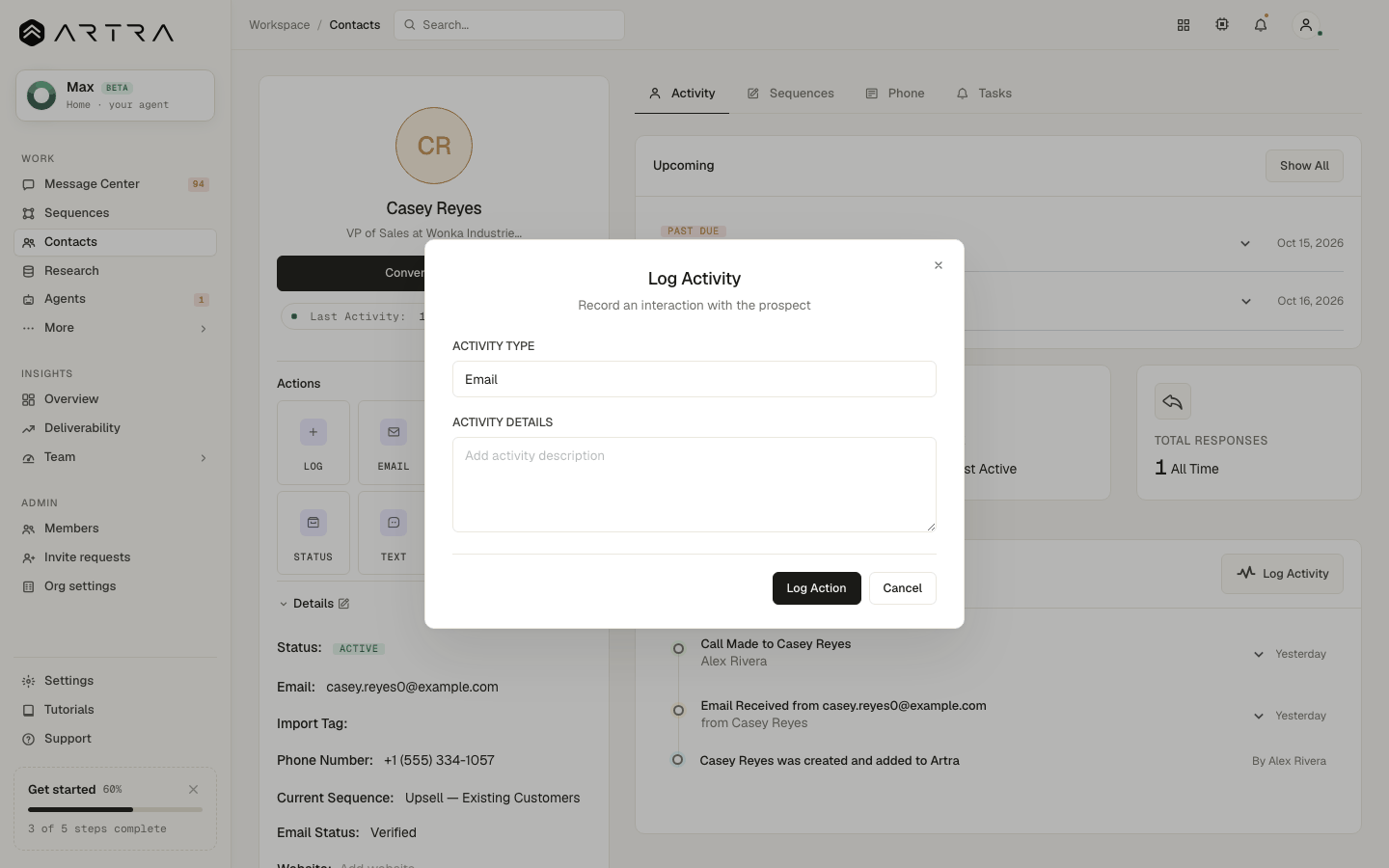Open Insights Overview page

point(115,399)
